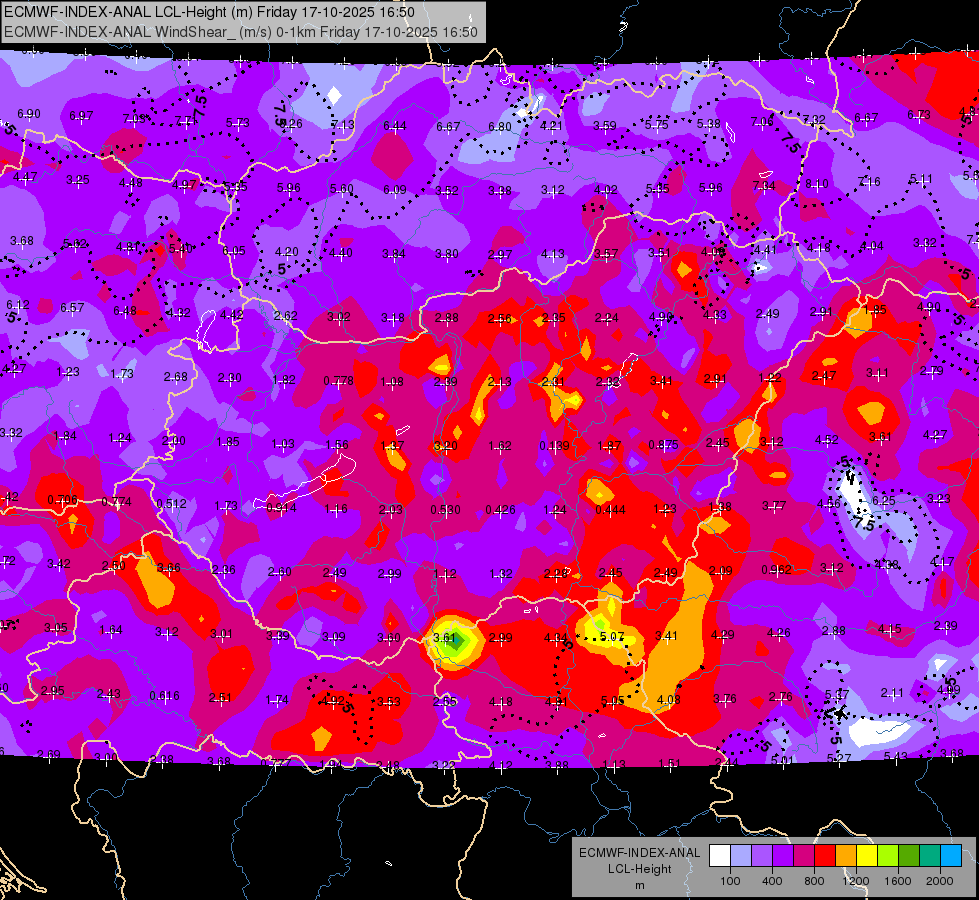Image resolution: width=979 pixels, height=900 pixels.
Task: Click the wind shear value '7.13'
Action: 343,125
